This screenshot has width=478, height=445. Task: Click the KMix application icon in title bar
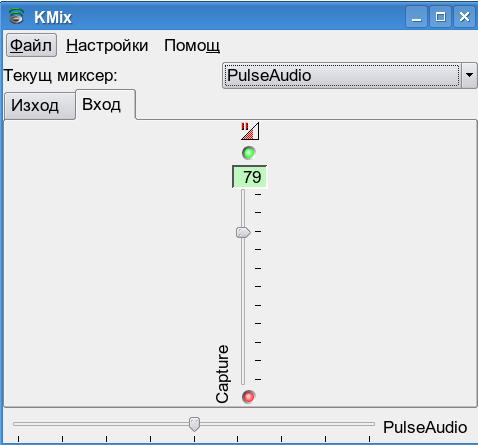(16, 16)
